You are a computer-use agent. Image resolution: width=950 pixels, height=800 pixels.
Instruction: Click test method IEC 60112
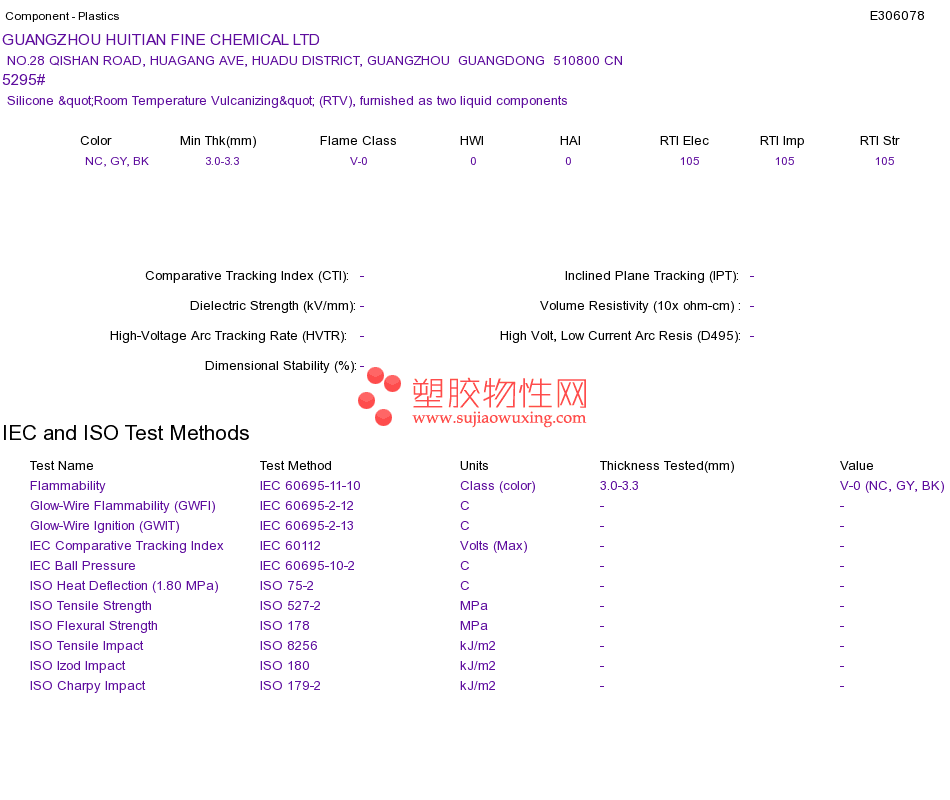[290, 545]
